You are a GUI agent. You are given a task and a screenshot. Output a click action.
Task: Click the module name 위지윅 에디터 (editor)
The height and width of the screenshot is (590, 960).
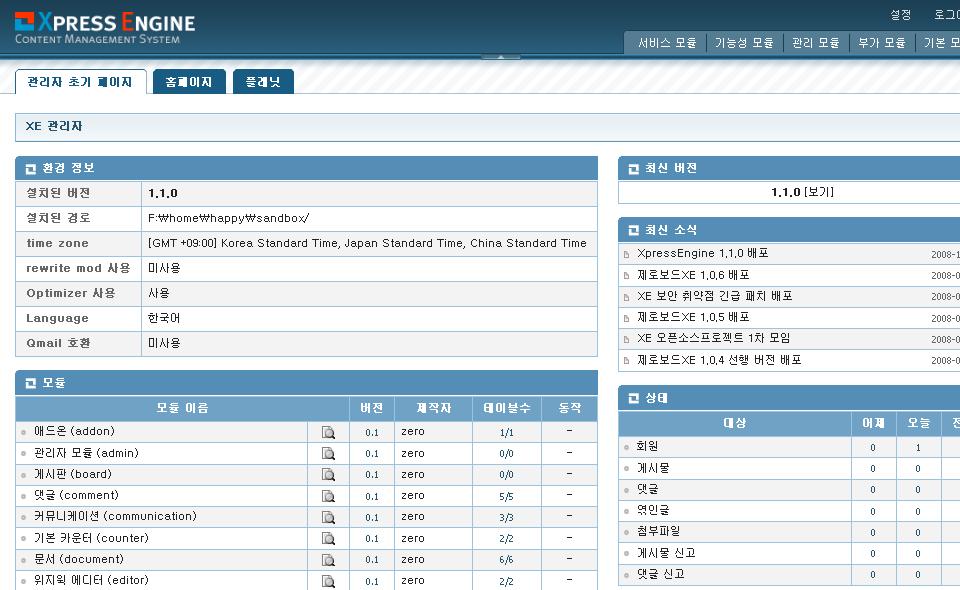point(91,580)
